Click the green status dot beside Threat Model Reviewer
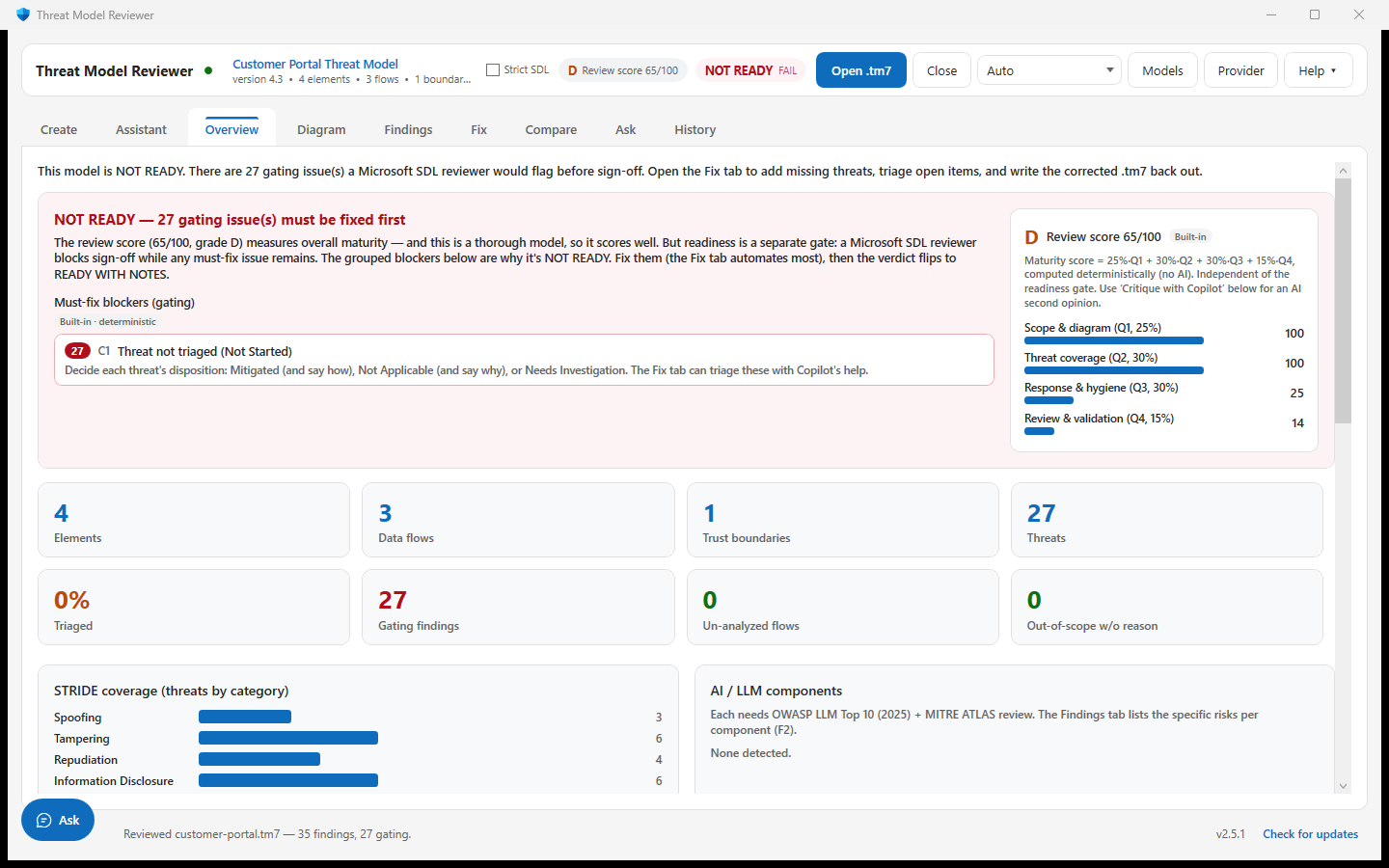Viewport: 1389px width, 868px height. point(208,70)
